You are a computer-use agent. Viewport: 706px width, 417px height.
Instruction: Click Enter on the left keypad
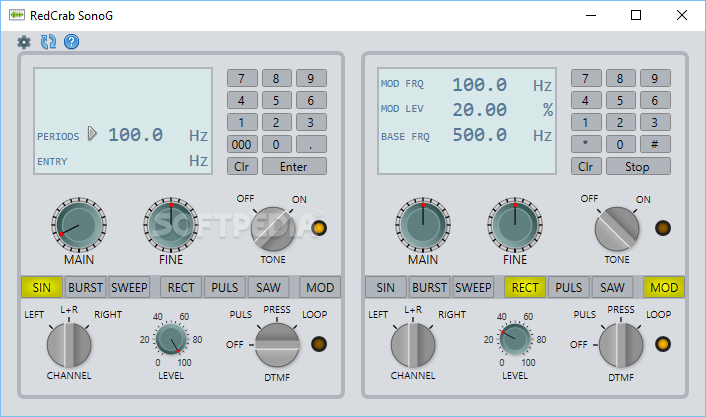[x=294, y=167]
